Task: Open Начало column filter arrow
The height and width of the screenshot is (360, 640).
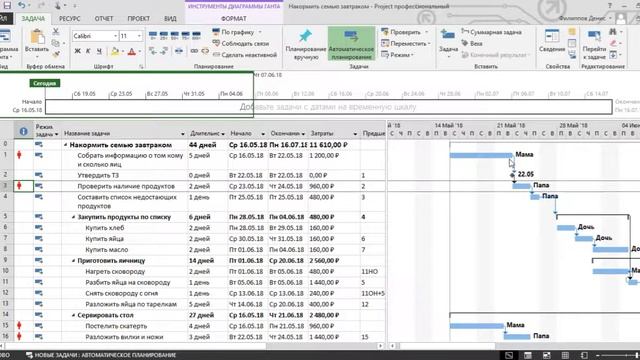Action: pyautogui.click(x=263, y=134)
